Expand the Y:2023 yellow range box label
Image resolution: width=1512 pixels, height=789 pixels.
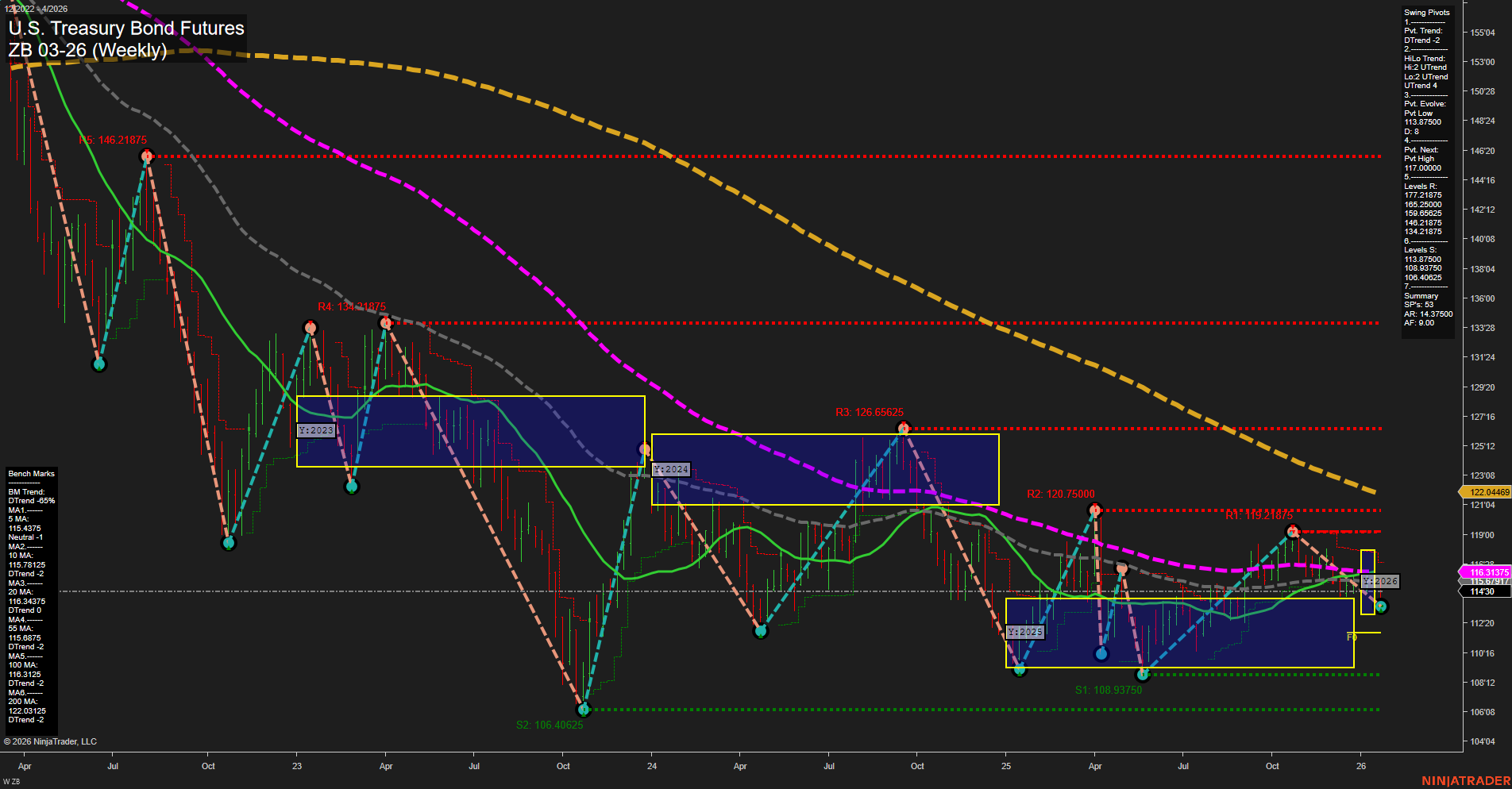[x=316, y=430]
